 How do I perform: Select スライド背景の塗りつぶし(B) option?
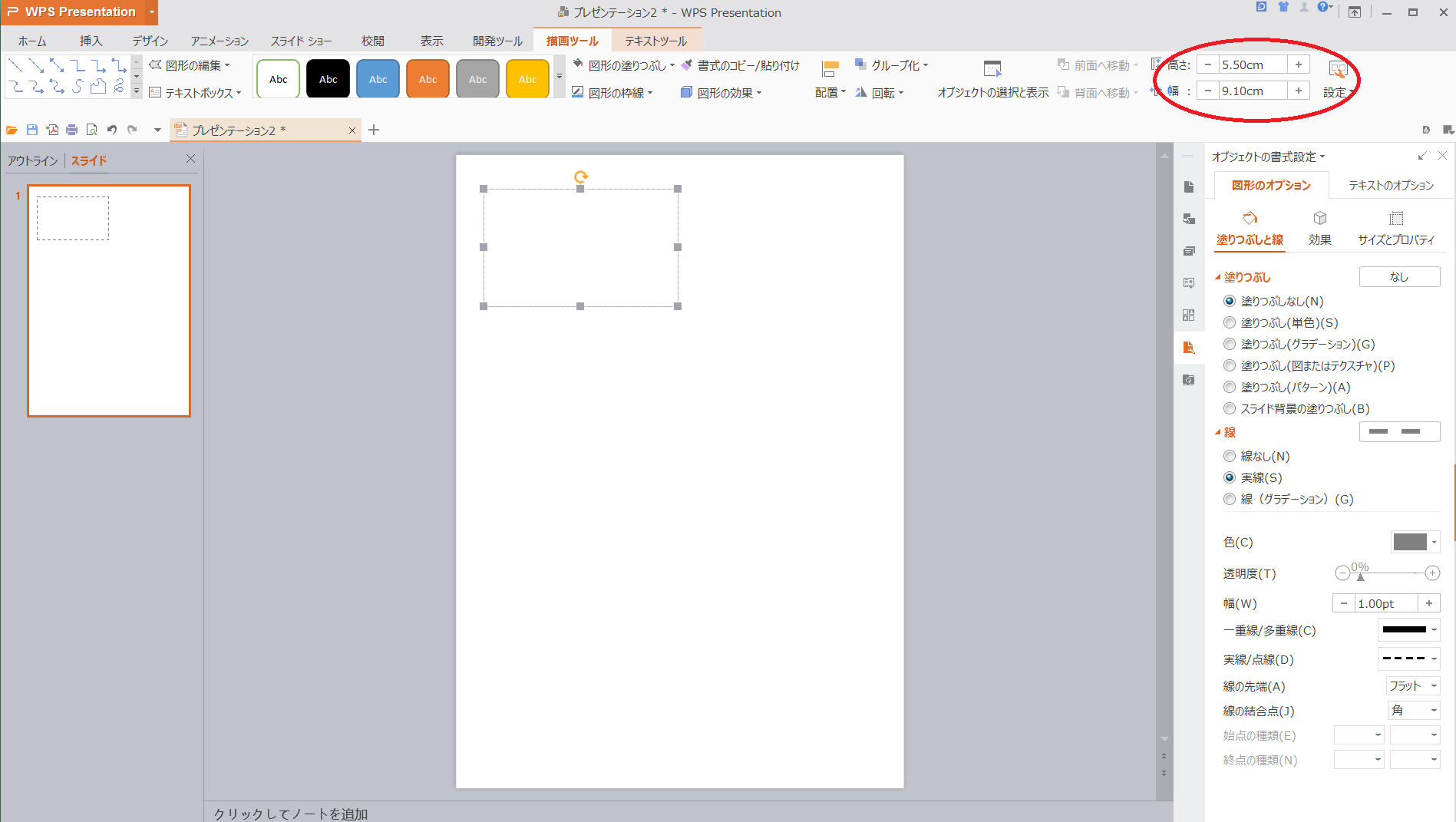tap(1230, 409)
